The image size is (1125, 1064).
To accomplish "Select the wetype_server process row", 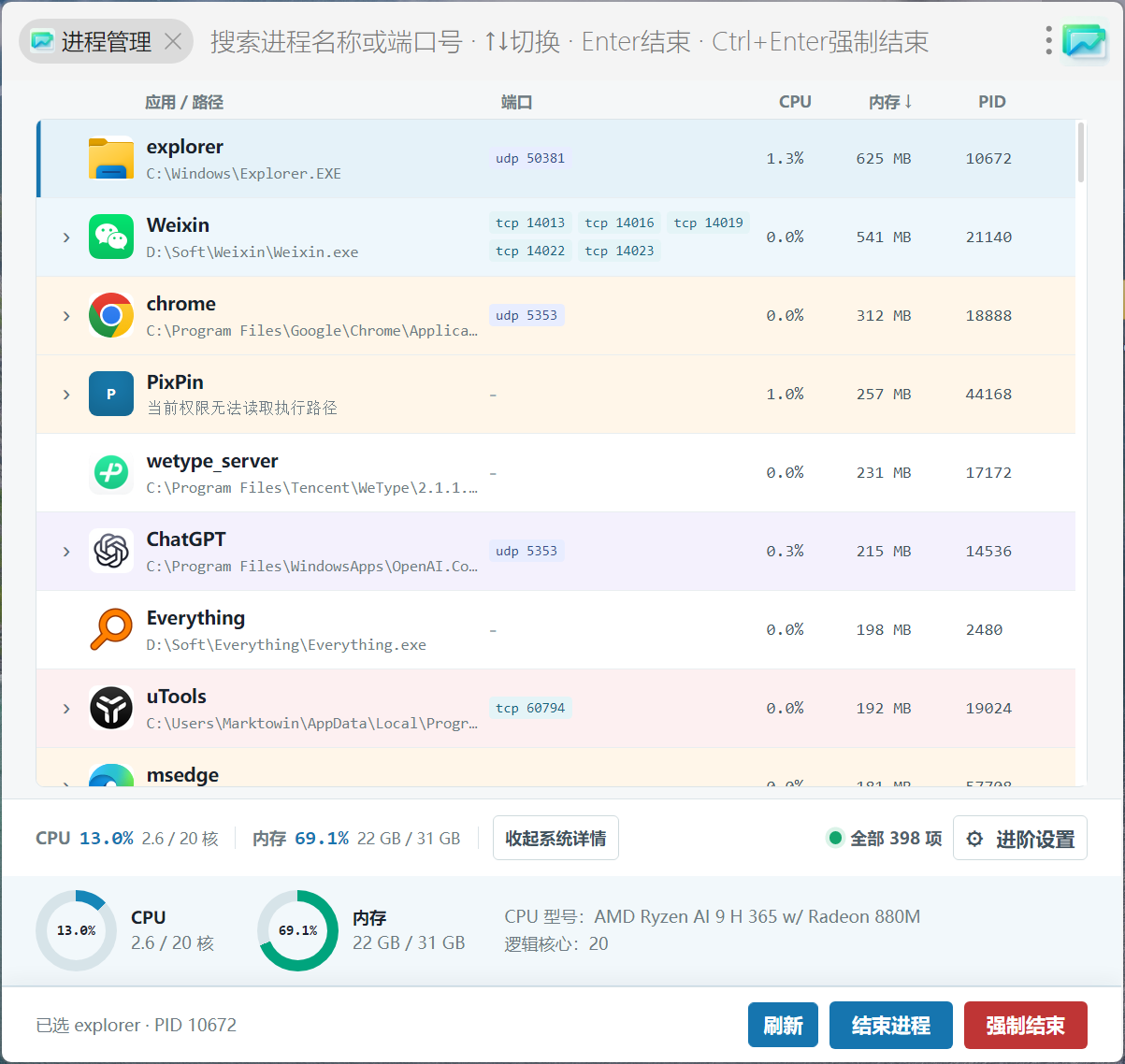I will [x=555, y=472].
